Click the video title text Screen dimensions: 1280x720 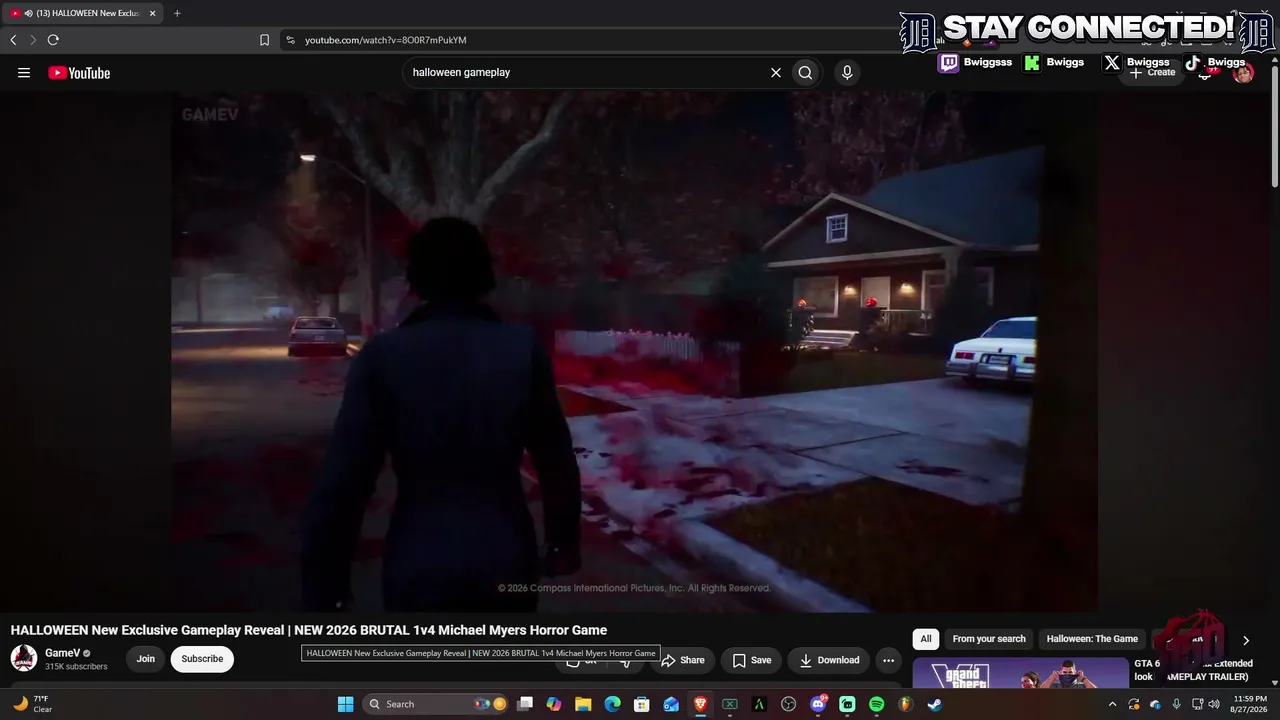[x=309, y=630]
